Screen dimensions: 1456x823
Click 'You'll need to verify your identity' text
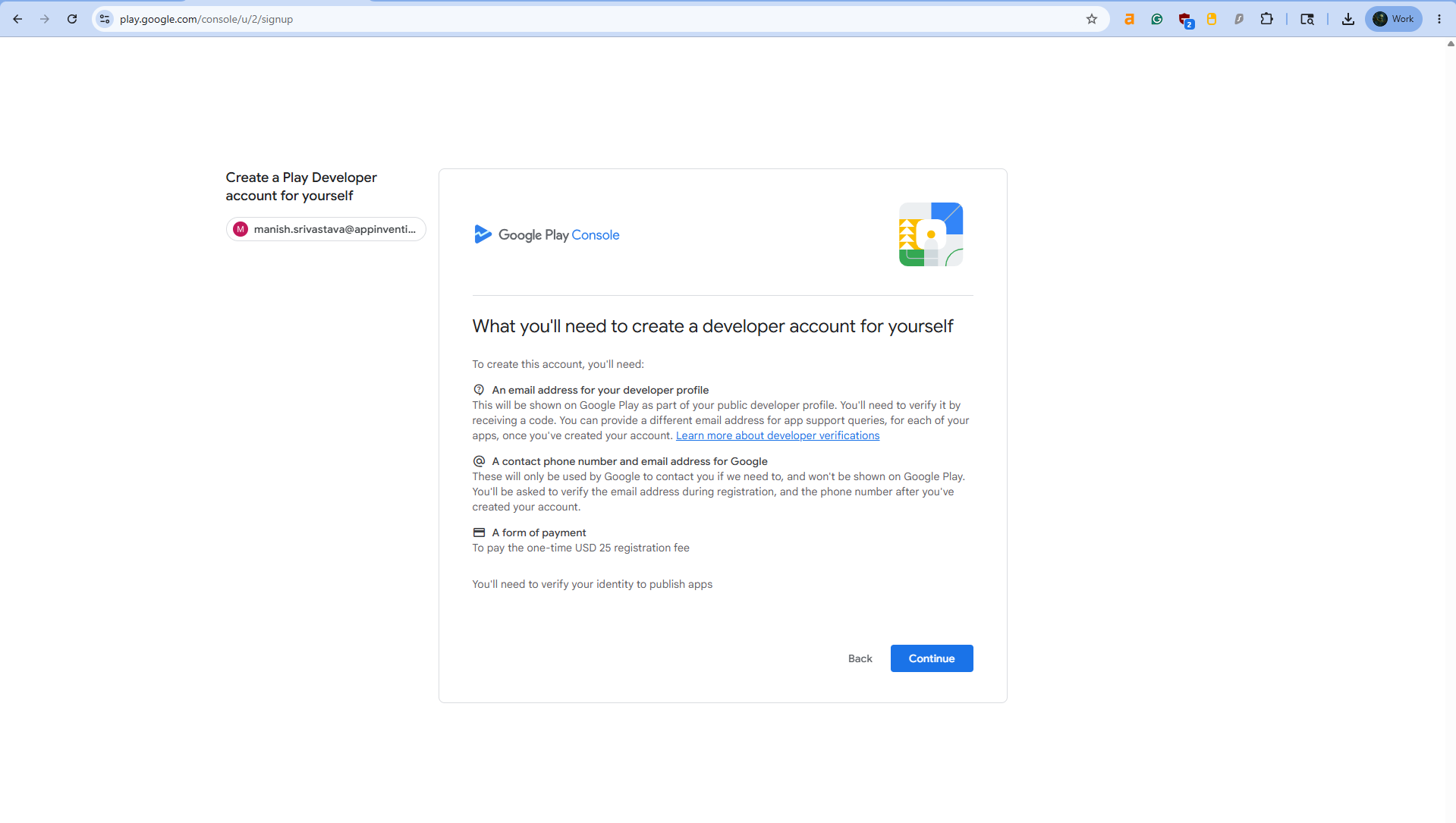click(593, 584)
